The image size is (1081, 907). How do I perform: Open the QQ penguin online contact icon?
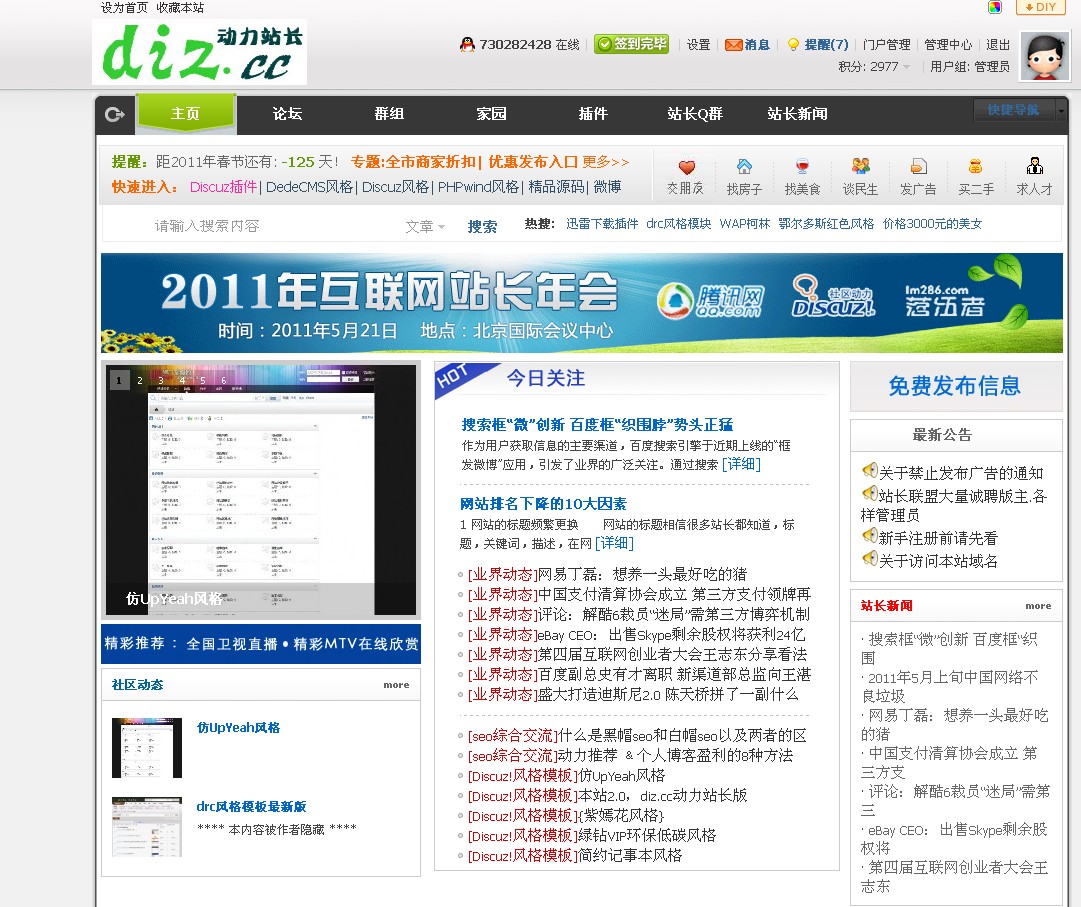coord(467,45)
